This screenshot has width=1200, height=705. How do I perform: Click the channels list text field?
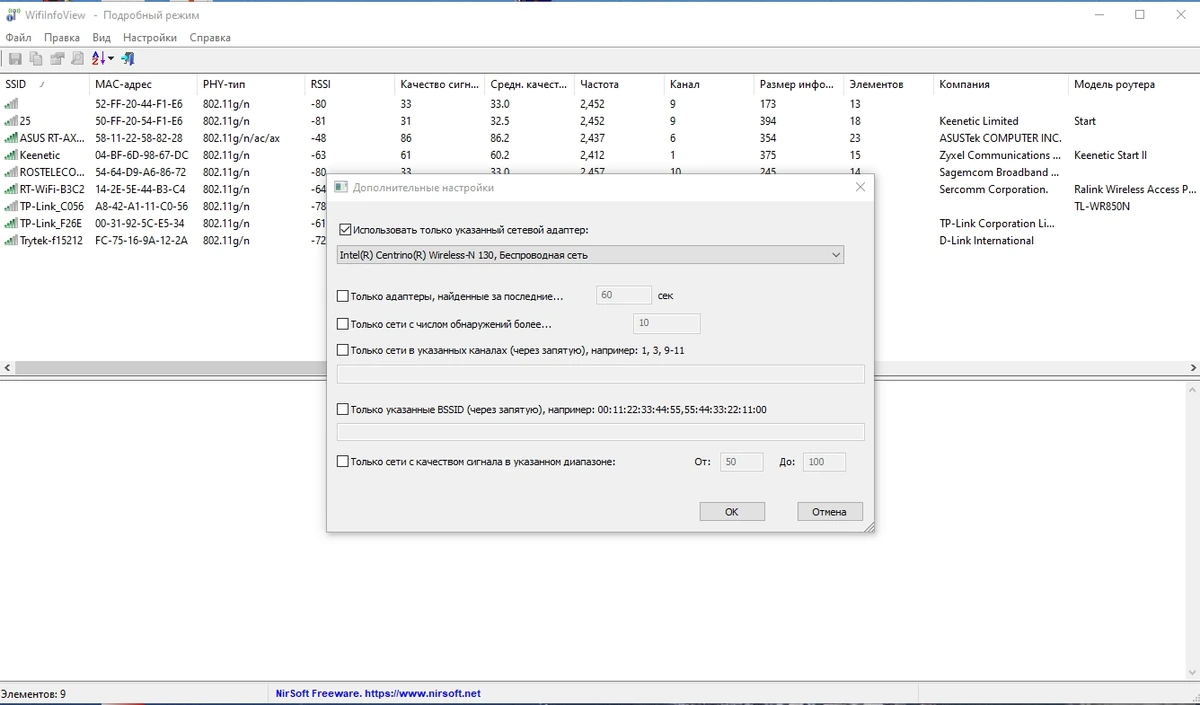coord(601,374)
